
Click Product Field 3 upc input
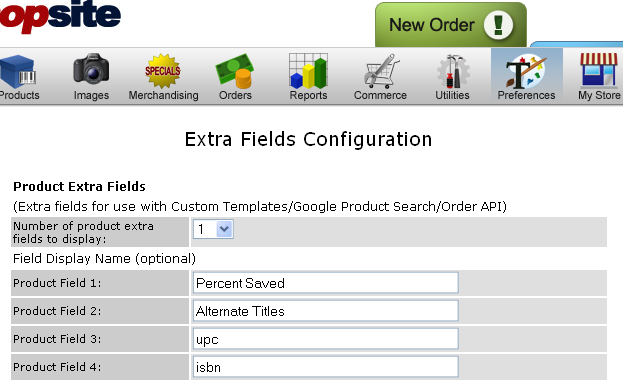325,339
